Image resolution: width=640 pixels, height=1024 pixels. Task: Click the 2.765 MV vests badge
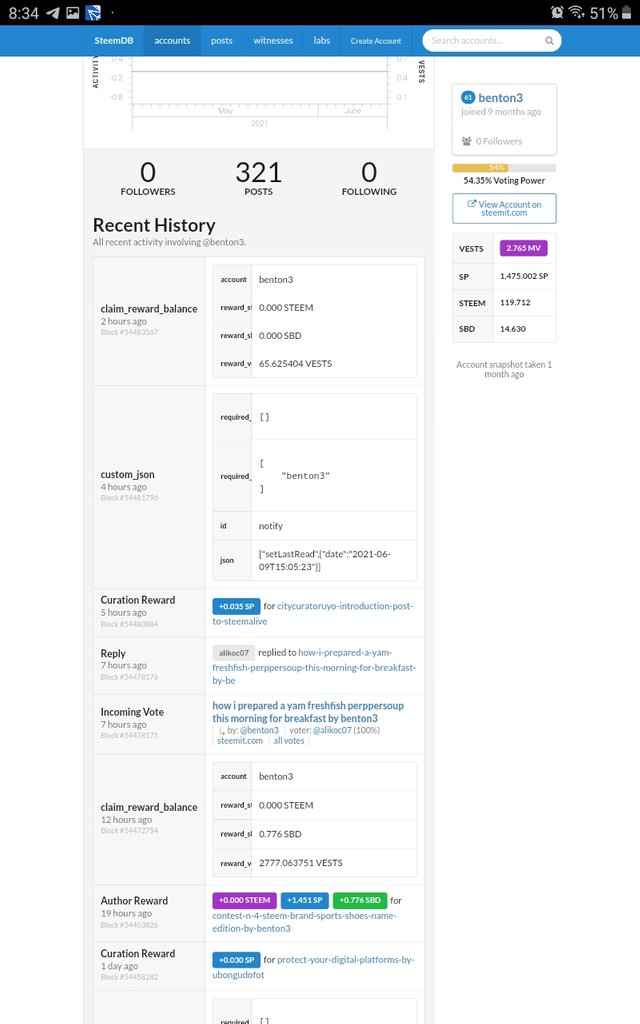(523, 247)
